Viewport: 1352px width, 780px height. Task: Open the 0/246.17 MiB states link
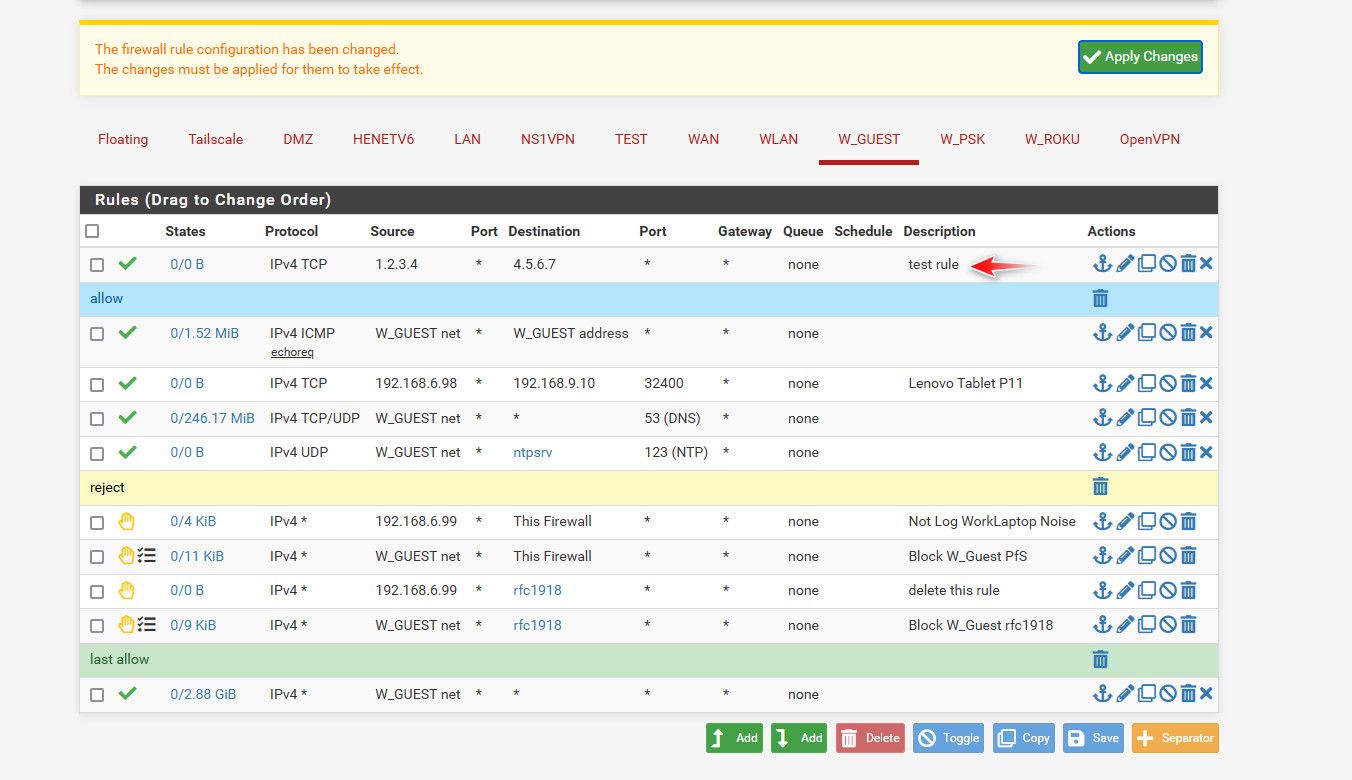212,418
